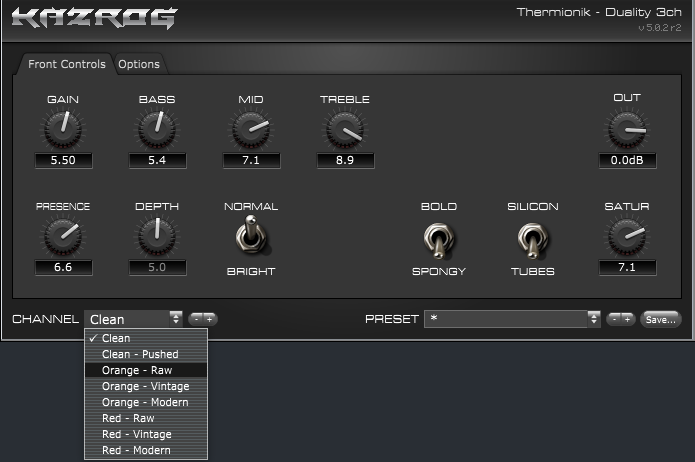Click the SATUR knob

click(x=627, y=236)
